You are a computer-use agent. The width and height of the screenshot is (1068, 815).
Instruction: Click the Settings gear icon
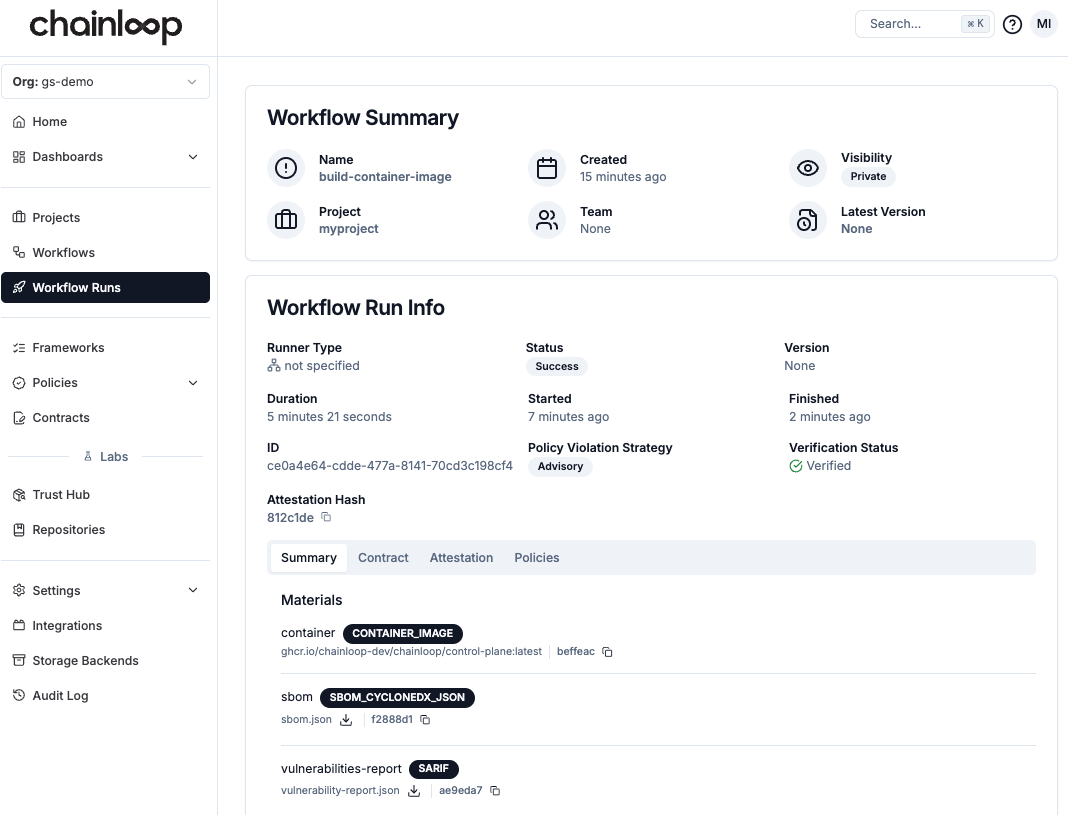click(x=19, y=590)
